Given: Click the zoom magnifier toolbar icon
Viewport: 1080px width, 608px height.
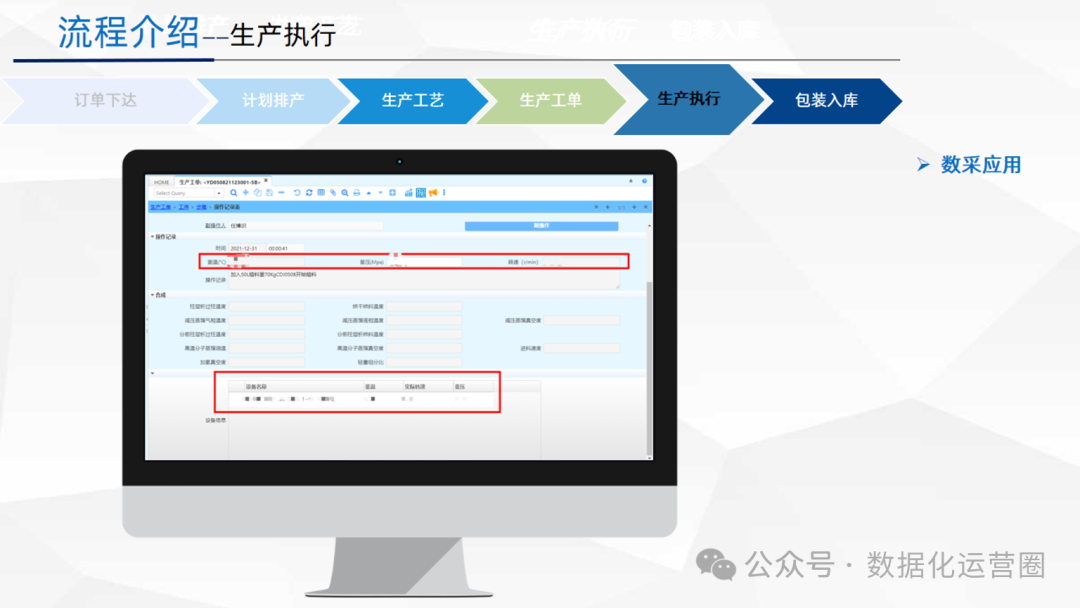Looking at the screenshot, I should coord(345,193).
